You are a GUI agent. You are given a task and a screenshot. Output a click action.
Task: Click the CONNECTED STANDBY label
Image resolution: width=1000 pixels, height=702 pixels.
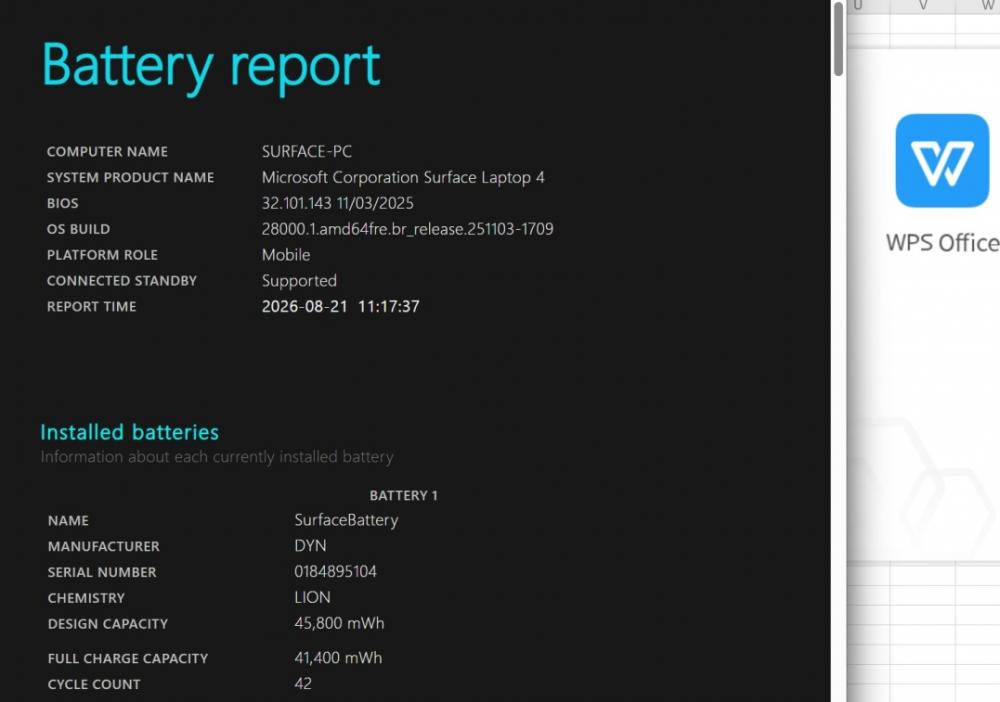point(122,281)
